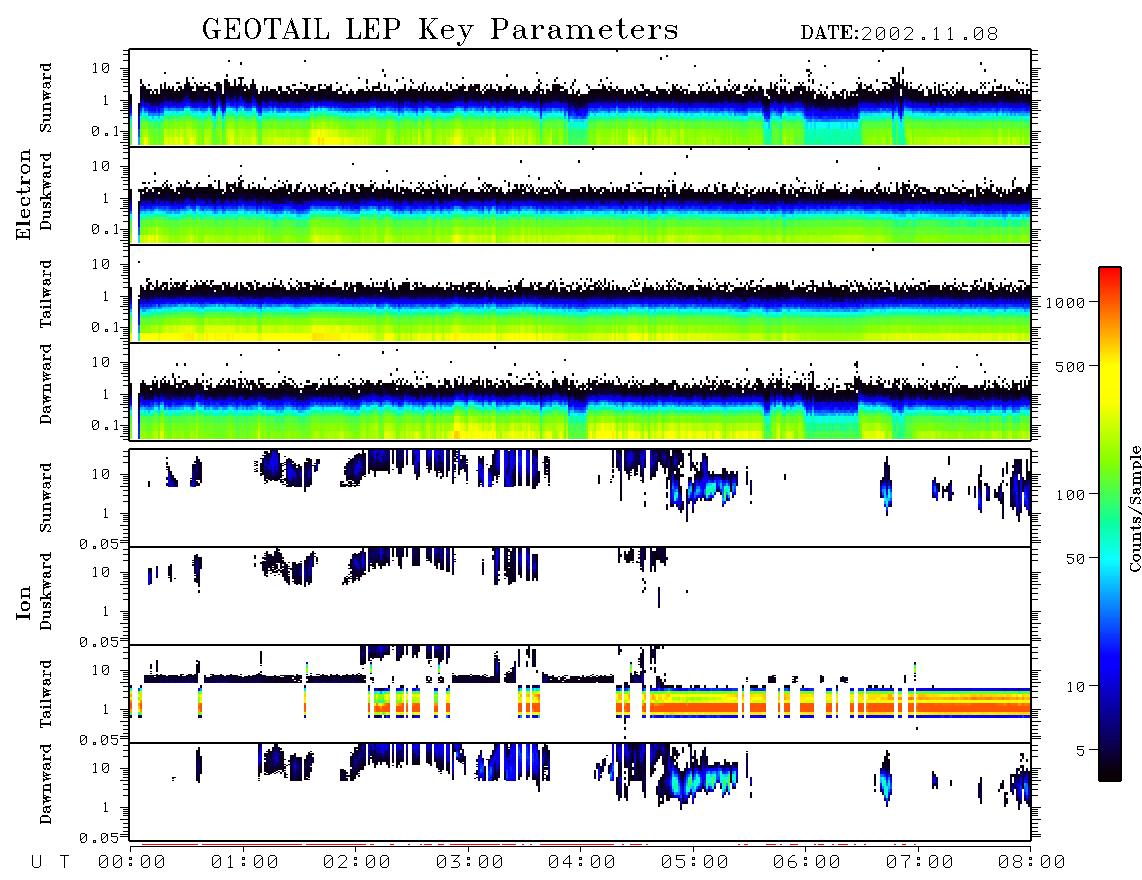Select the Ion "Duskward" panel label
This screenshot has width=1142, height=880.
(x=46, y=592)
